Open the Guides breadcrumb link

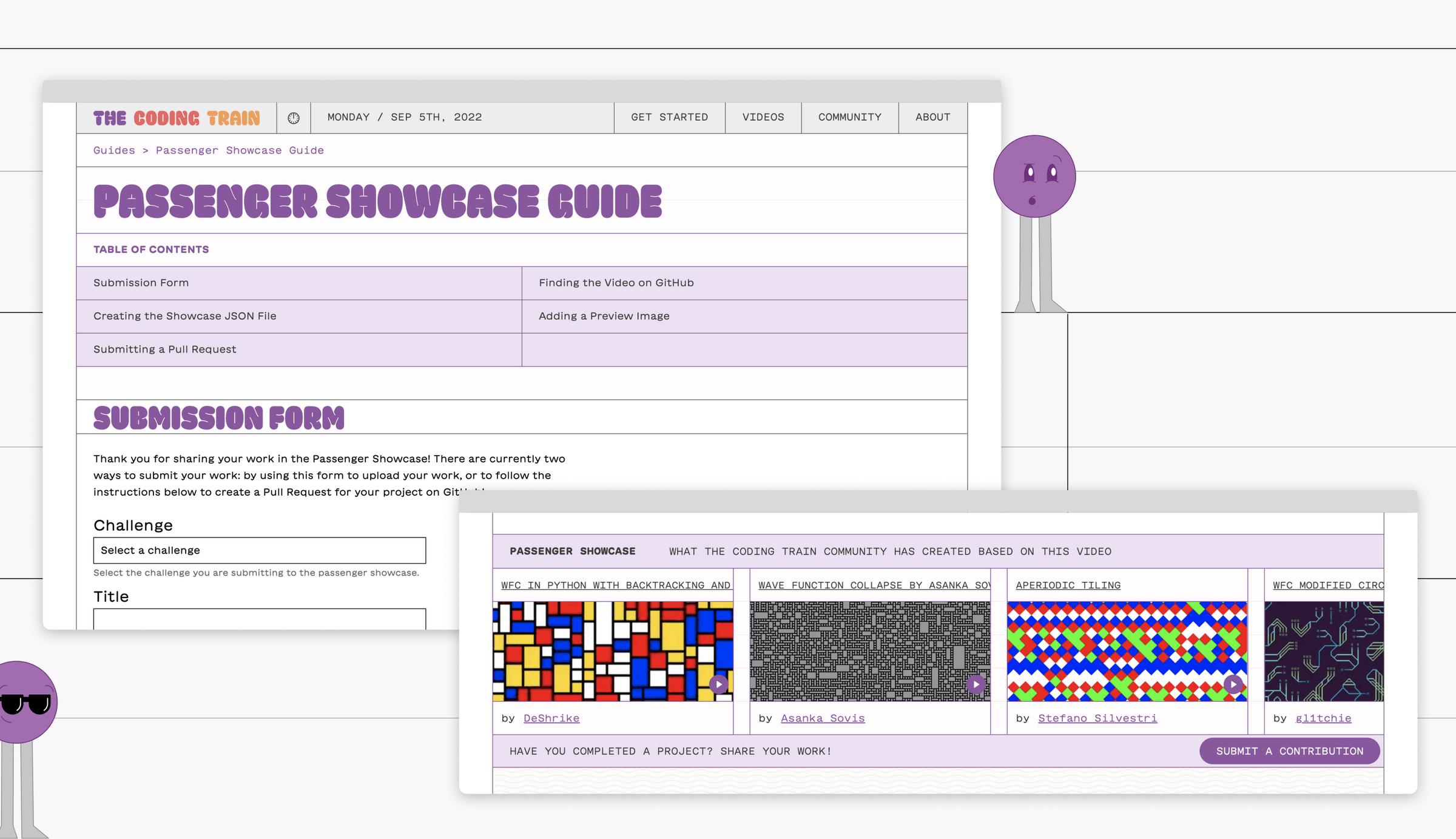coord(114,150)
